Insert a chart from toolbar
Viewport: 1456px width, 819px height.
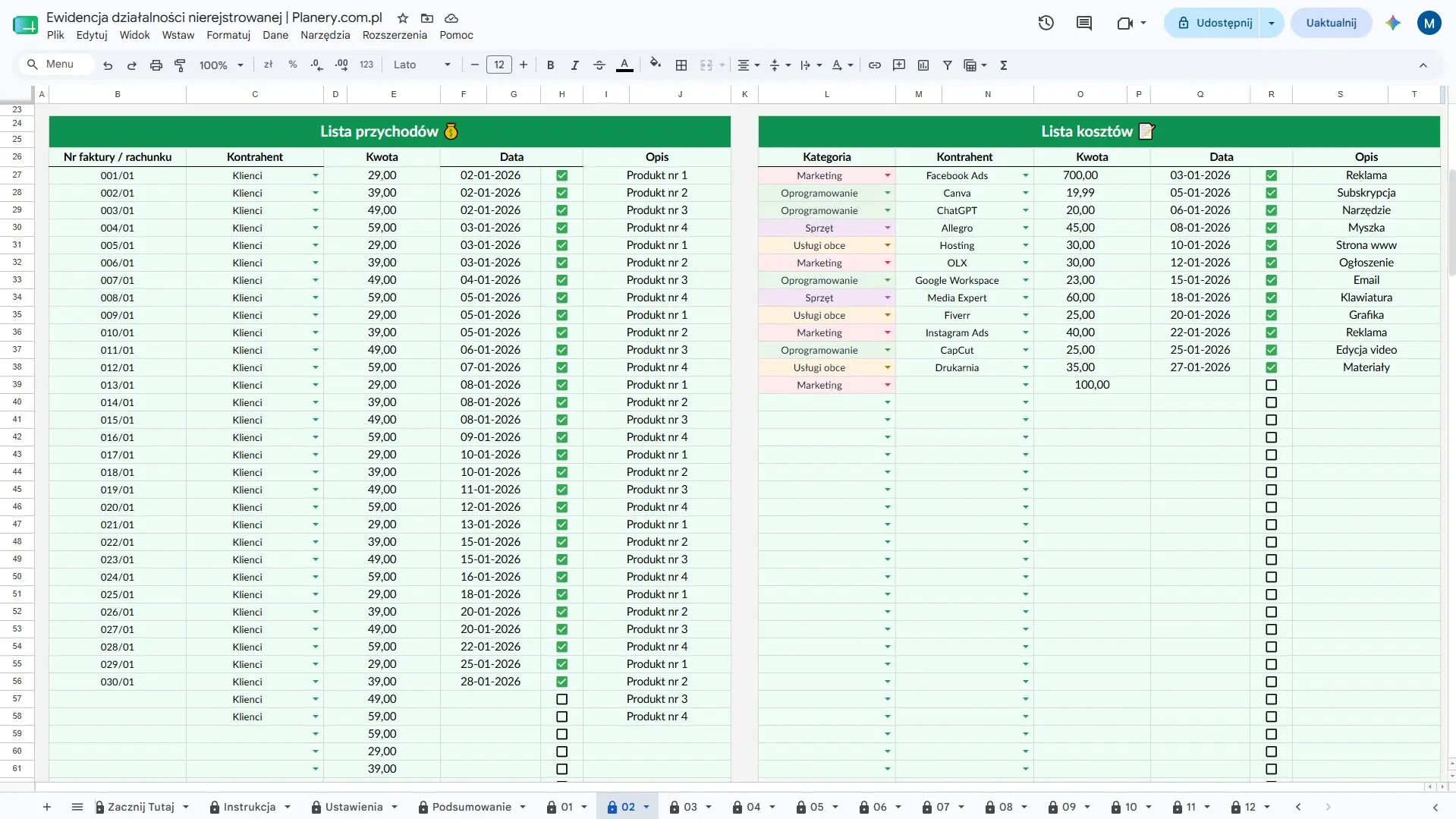(x=923, y=65)
